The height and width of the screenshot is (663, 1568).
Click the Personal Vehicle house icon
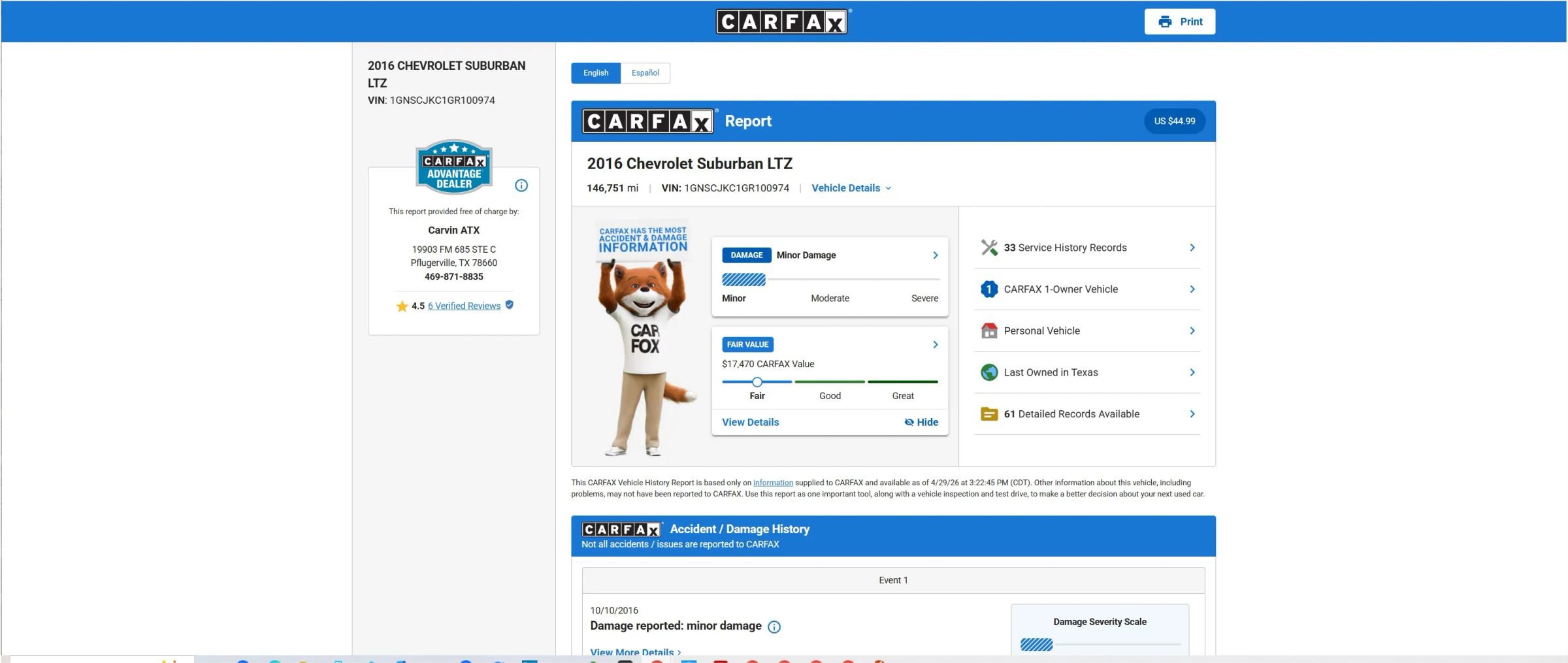[x=989, y=331]
